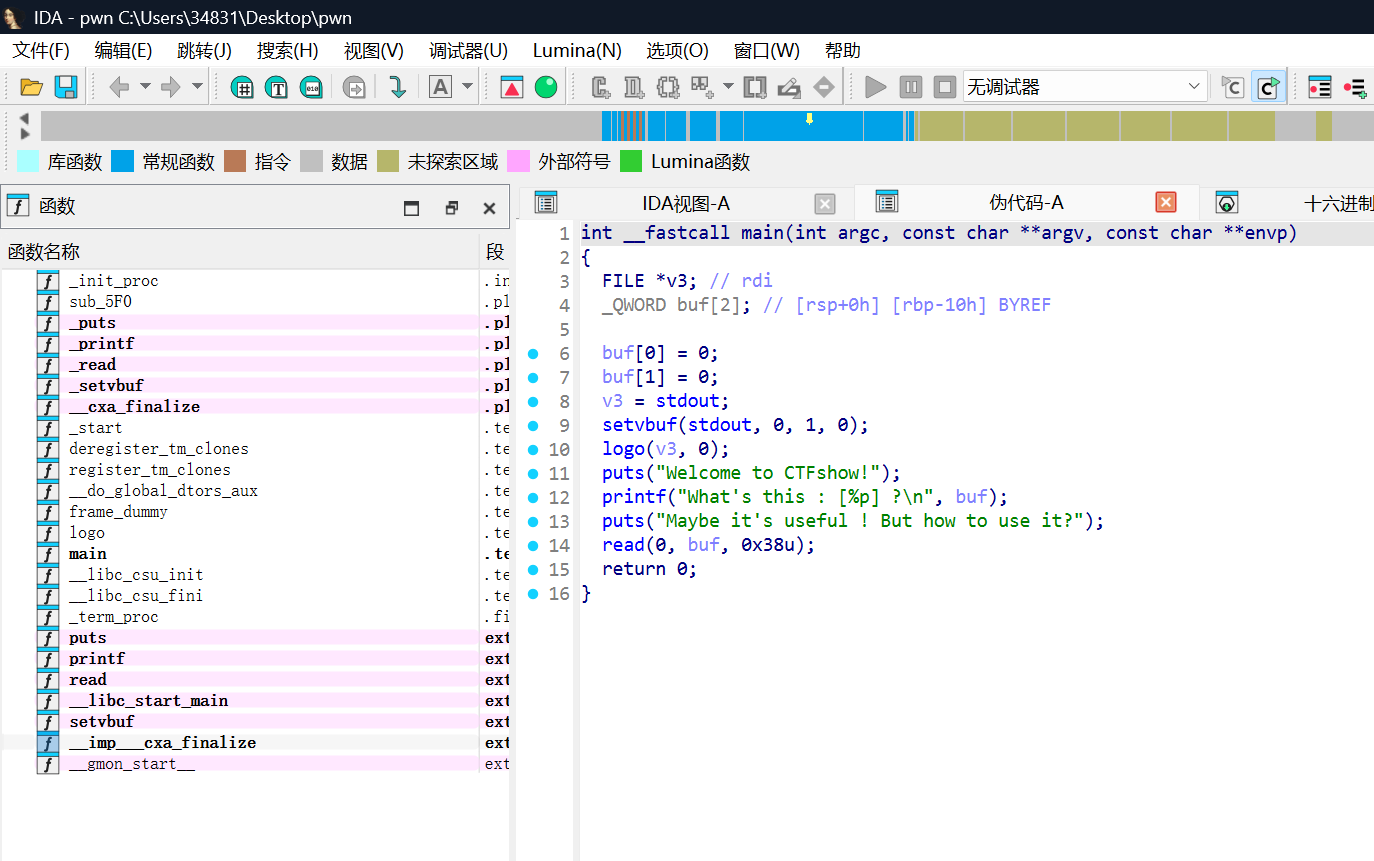Click the D-with-plus toolbar icon

pos(634,87)
